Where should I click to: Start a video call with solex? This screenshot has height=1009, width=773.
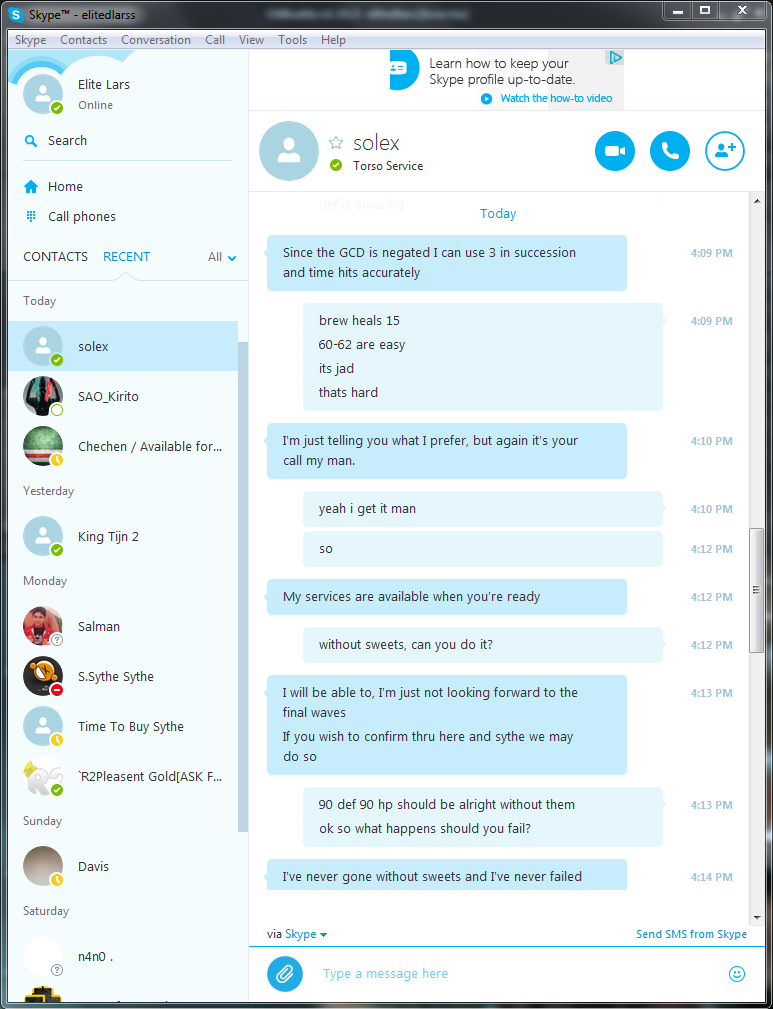pos(615,151)
